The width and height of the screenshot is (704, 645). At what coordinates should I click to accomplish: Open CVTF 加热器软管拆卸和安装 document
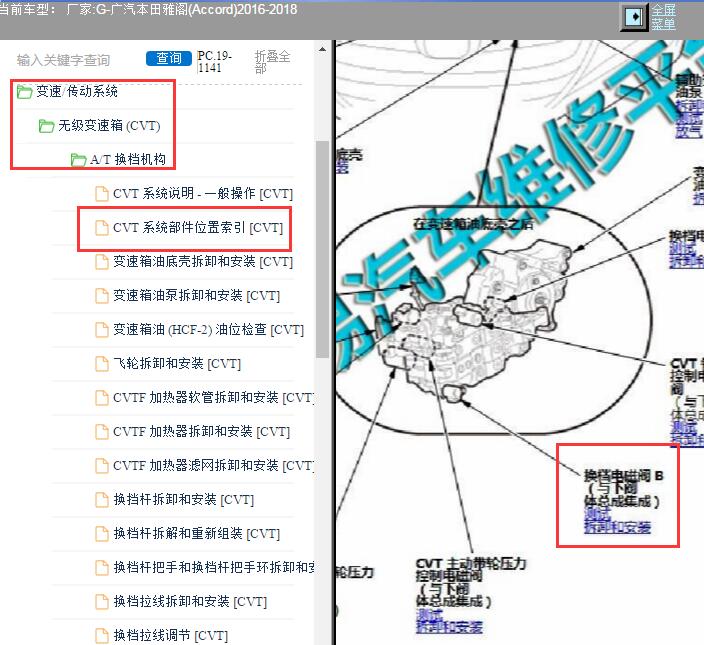(213, 398)
